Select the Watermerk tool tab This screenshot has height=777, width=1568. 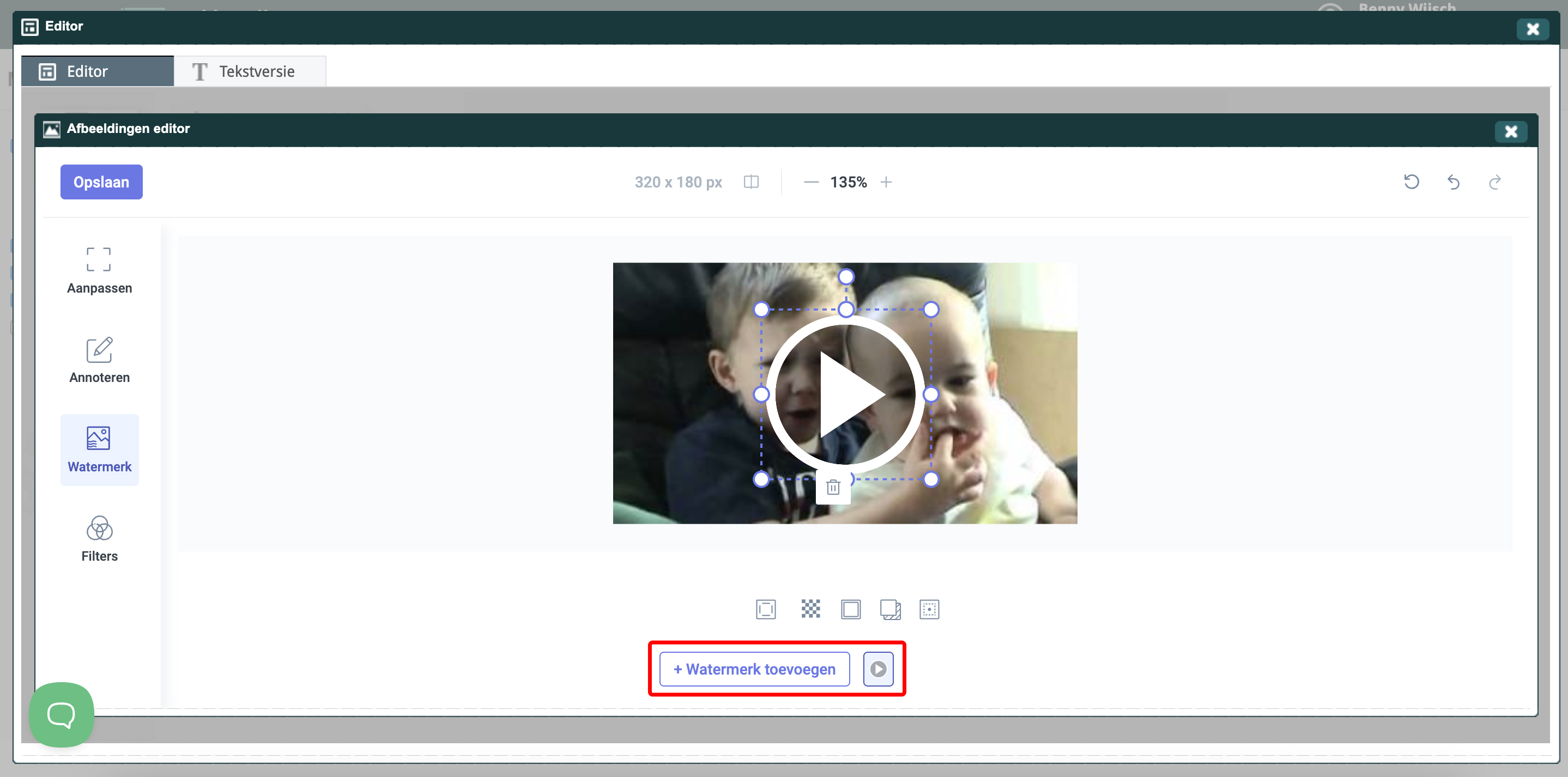[x=99, y=449]
